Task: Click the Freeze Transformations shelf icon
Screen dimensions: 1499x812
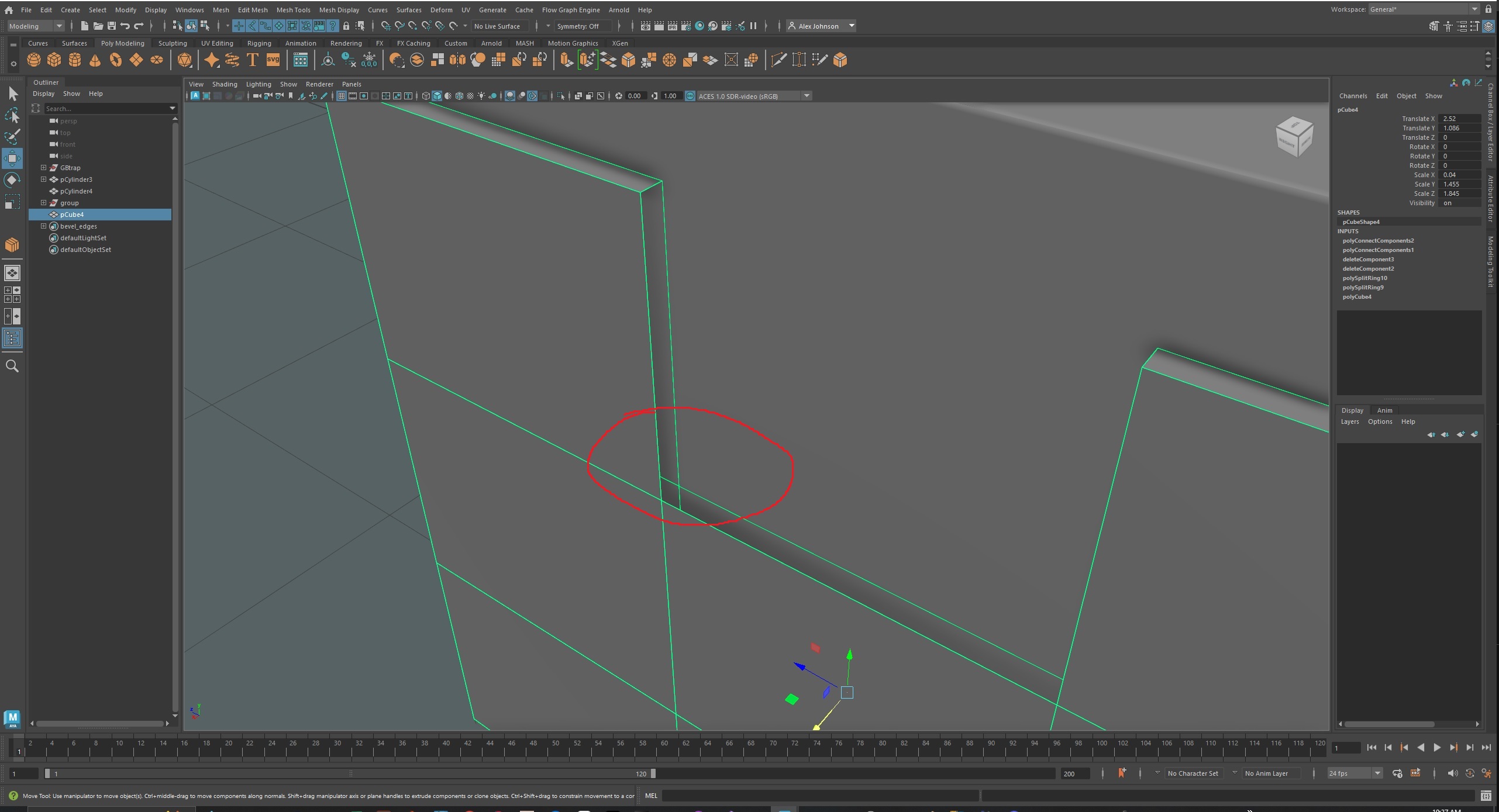Action: (x=369, y=60)
